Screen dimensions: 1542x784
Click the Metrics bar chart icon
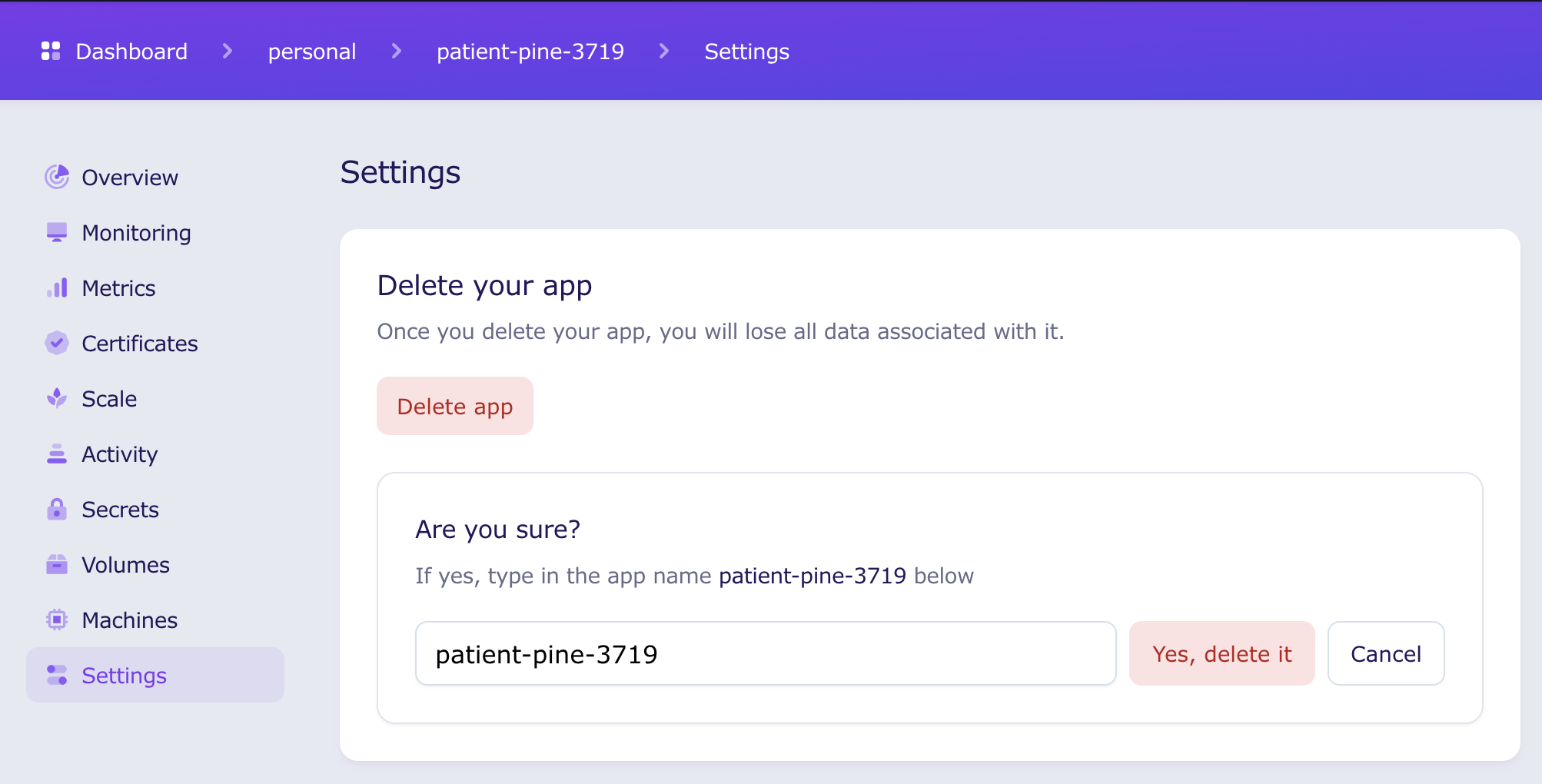(x=57, y=288)
